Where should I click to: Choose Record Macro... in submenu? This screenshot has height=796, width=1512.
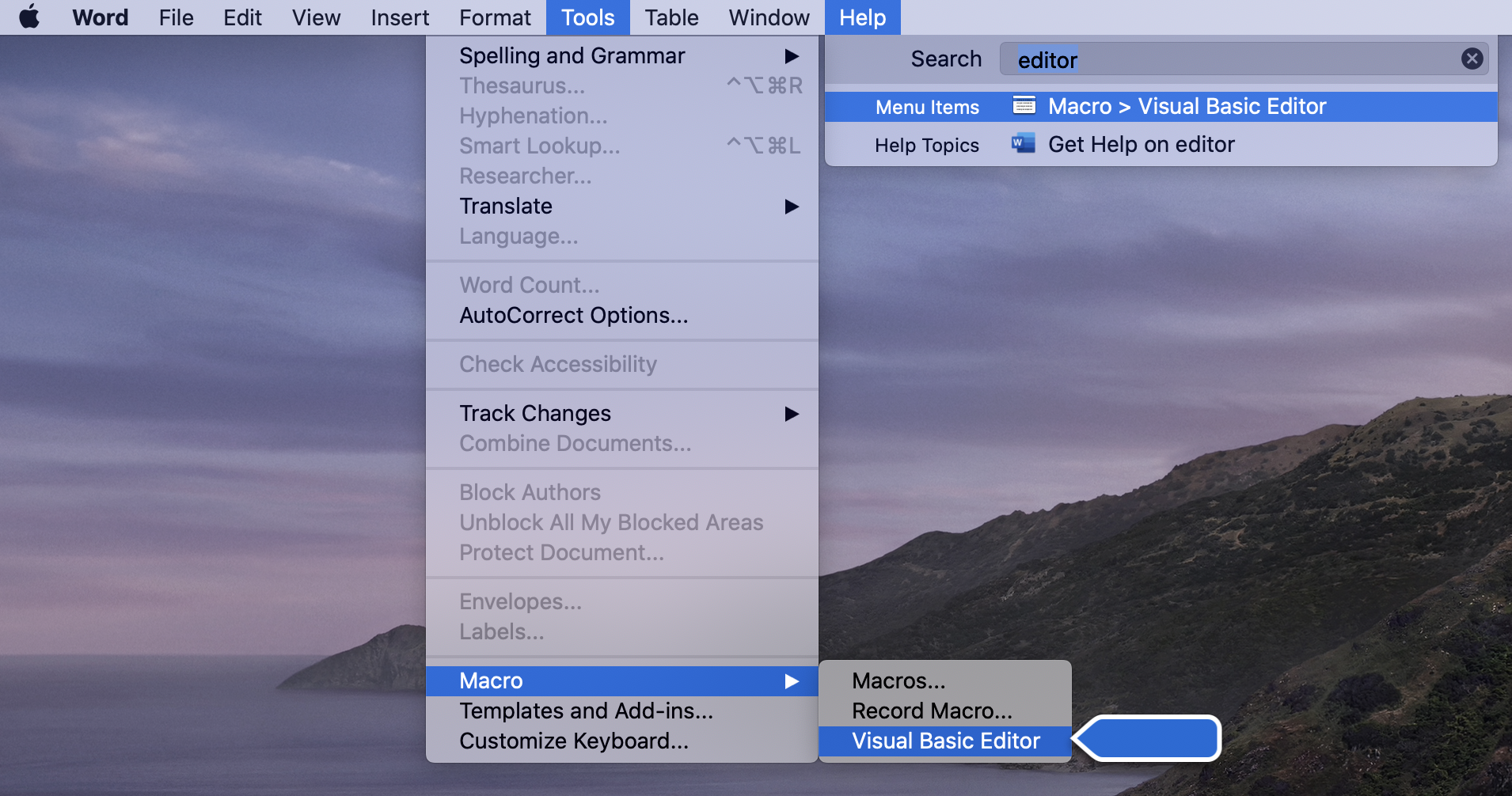945,711
